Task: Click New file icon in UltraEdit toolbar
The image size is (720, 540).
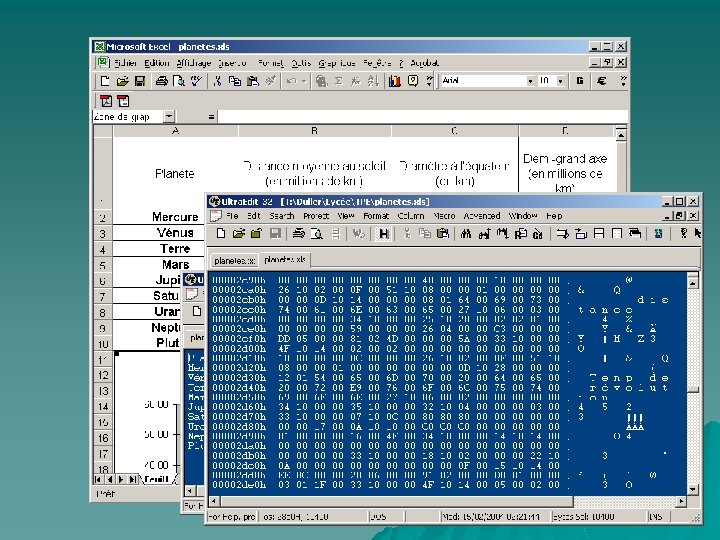Action: click(221, 234)
